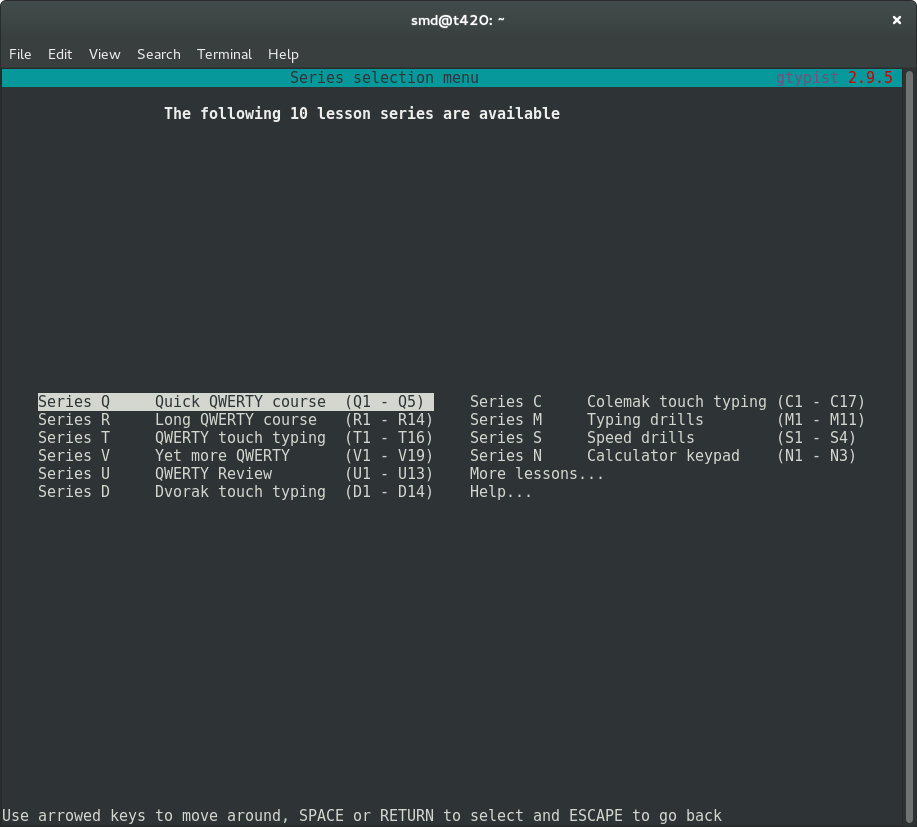Open the View menu
Screen dimensions: 917x827
(104, 54)
